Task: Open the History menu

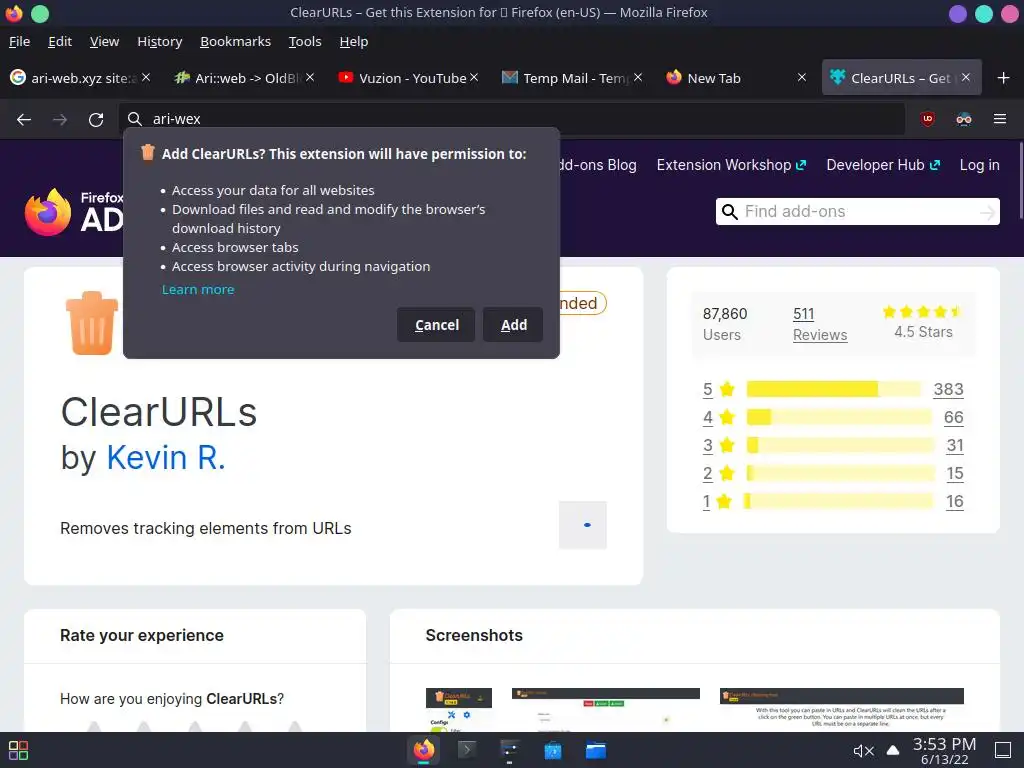Action: click(x=159, y=41)
